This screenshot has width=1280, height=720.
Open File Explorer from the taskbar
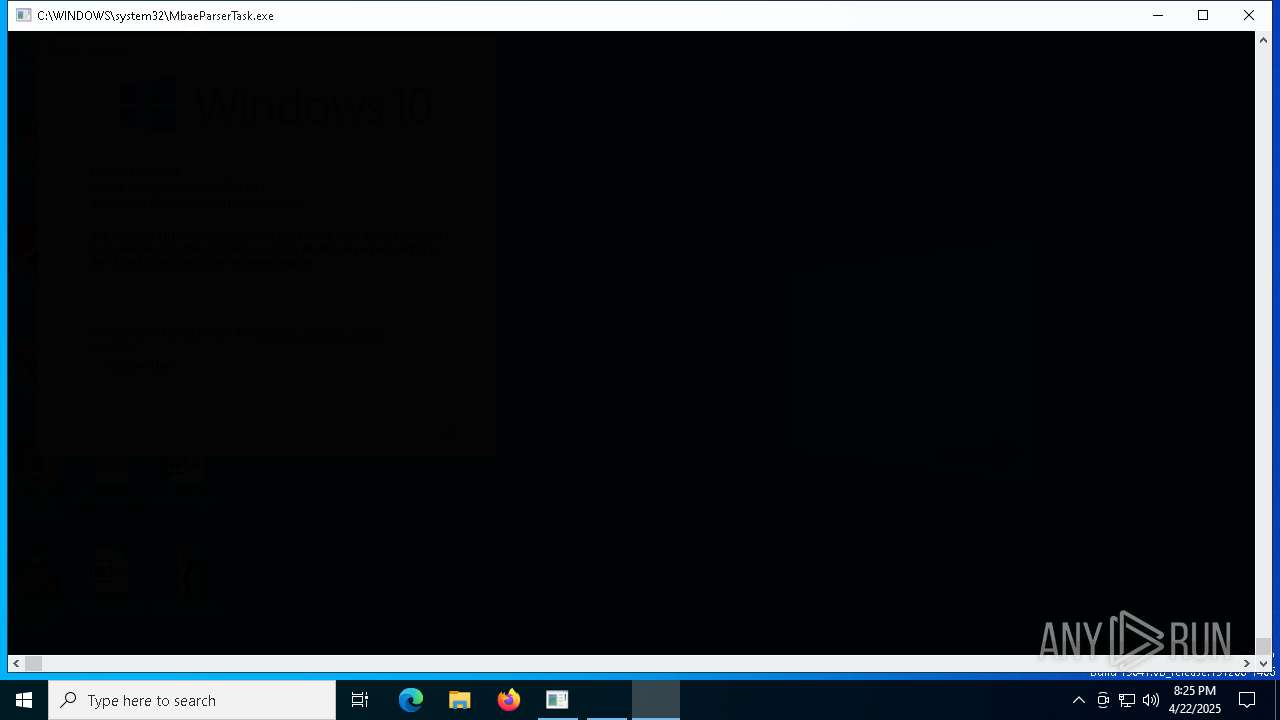(x=459, y=700)
